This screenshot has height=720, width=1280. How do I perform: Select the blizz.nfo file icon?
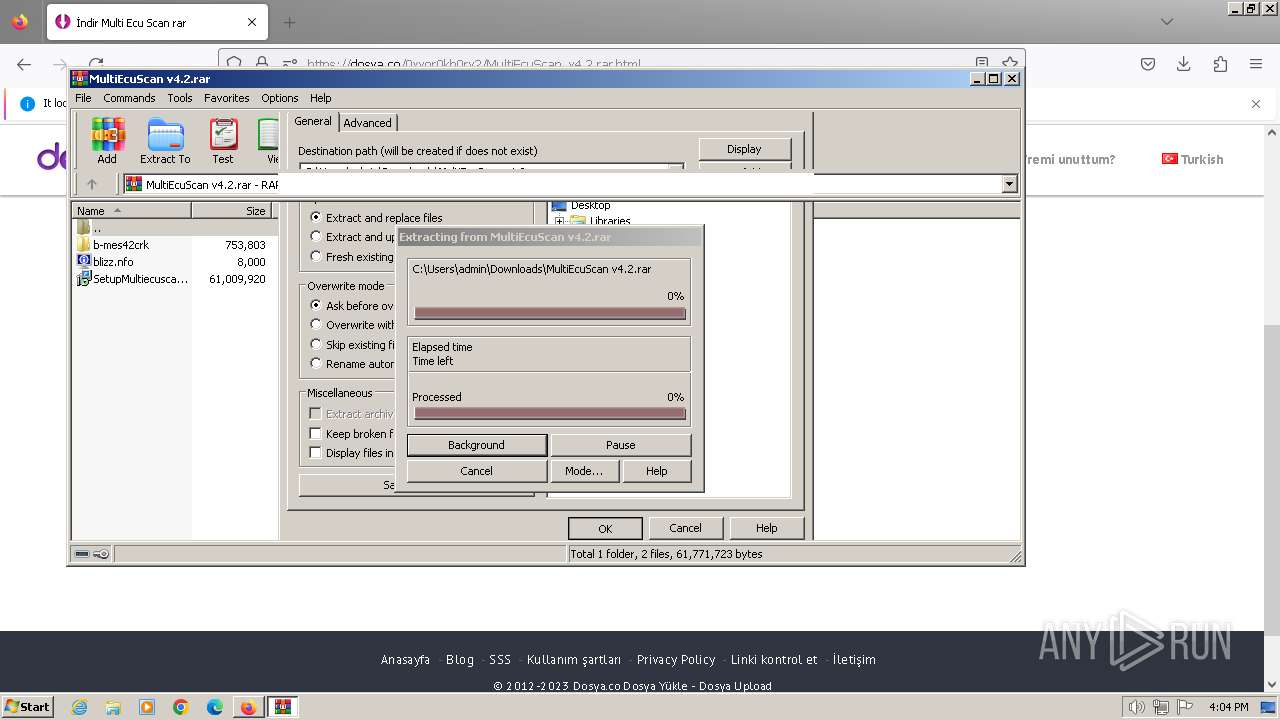tap(84, 262)
